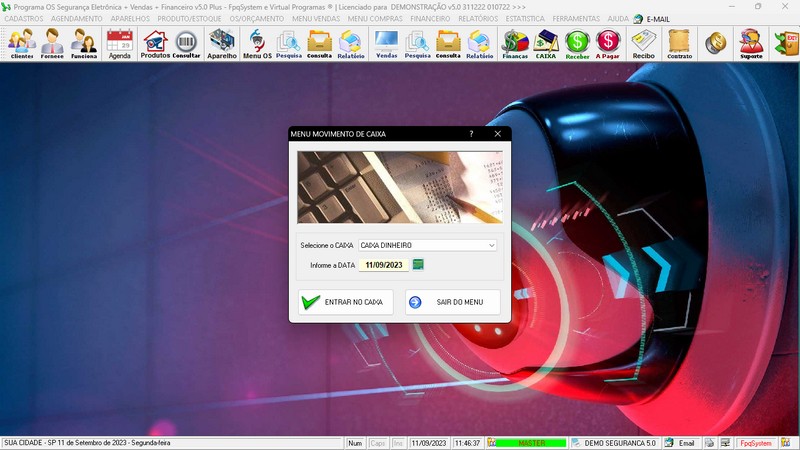Open the Recibo receipt icon

click(643, 44)
